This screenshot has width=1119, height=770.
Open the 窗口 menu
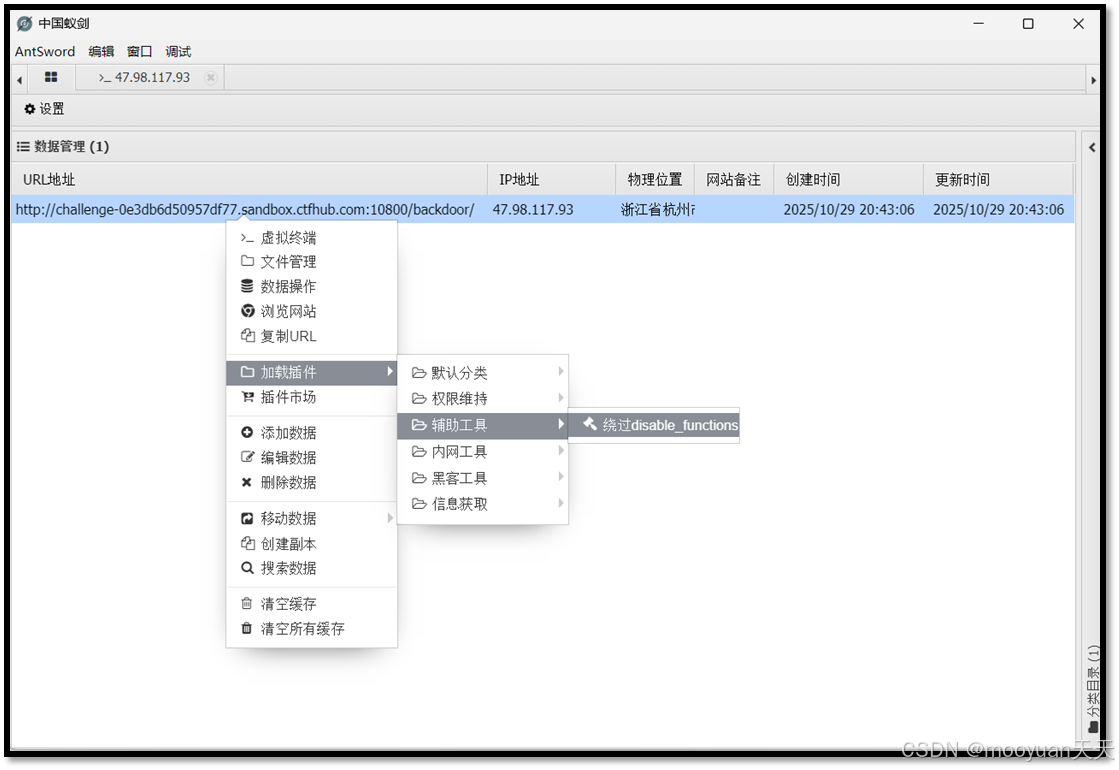click(x=140, y=51)
